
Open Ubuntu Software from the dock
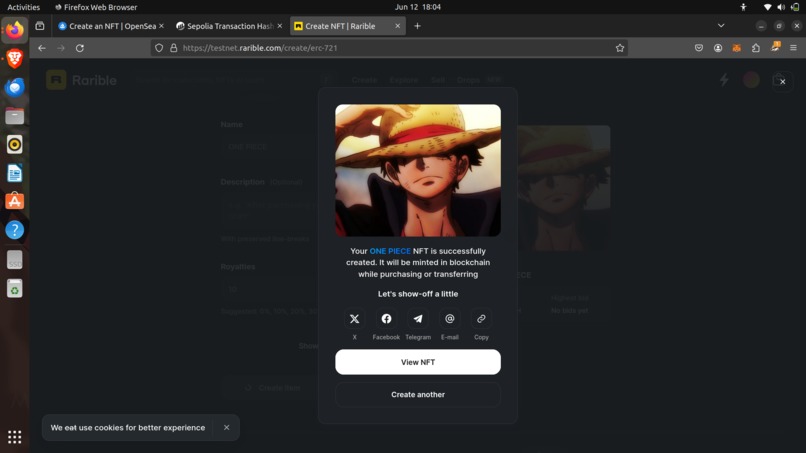point(14,202)
